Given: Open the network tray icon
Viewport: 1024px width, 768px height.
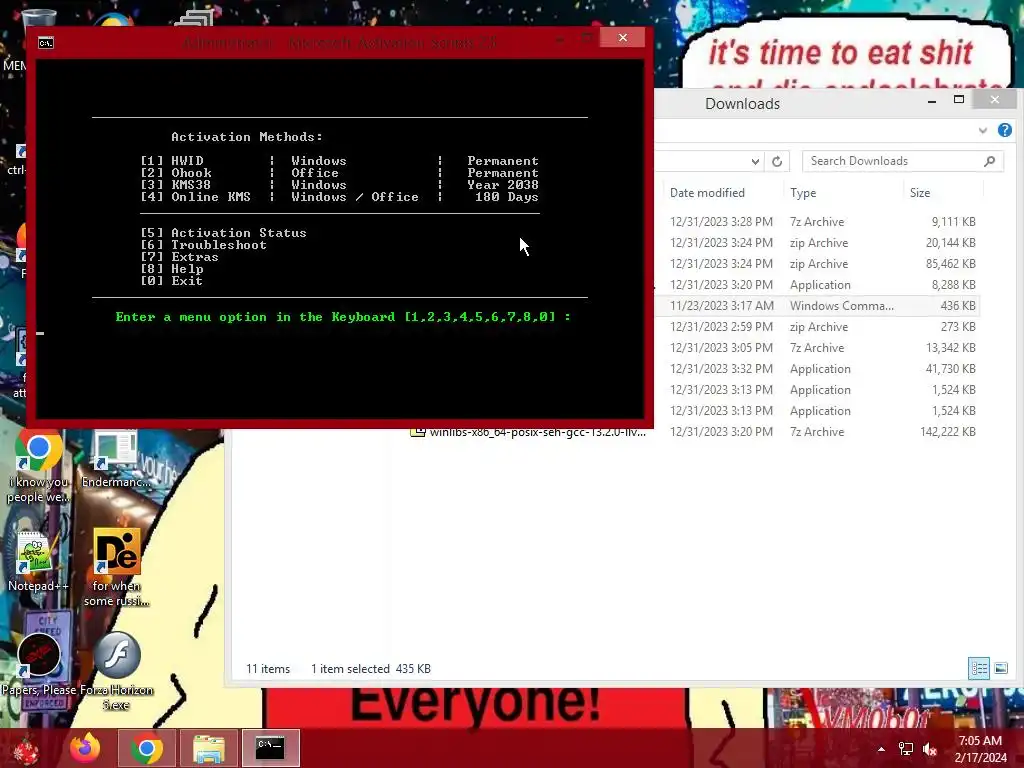Looking at the screenshot, I should click(905, 749).
